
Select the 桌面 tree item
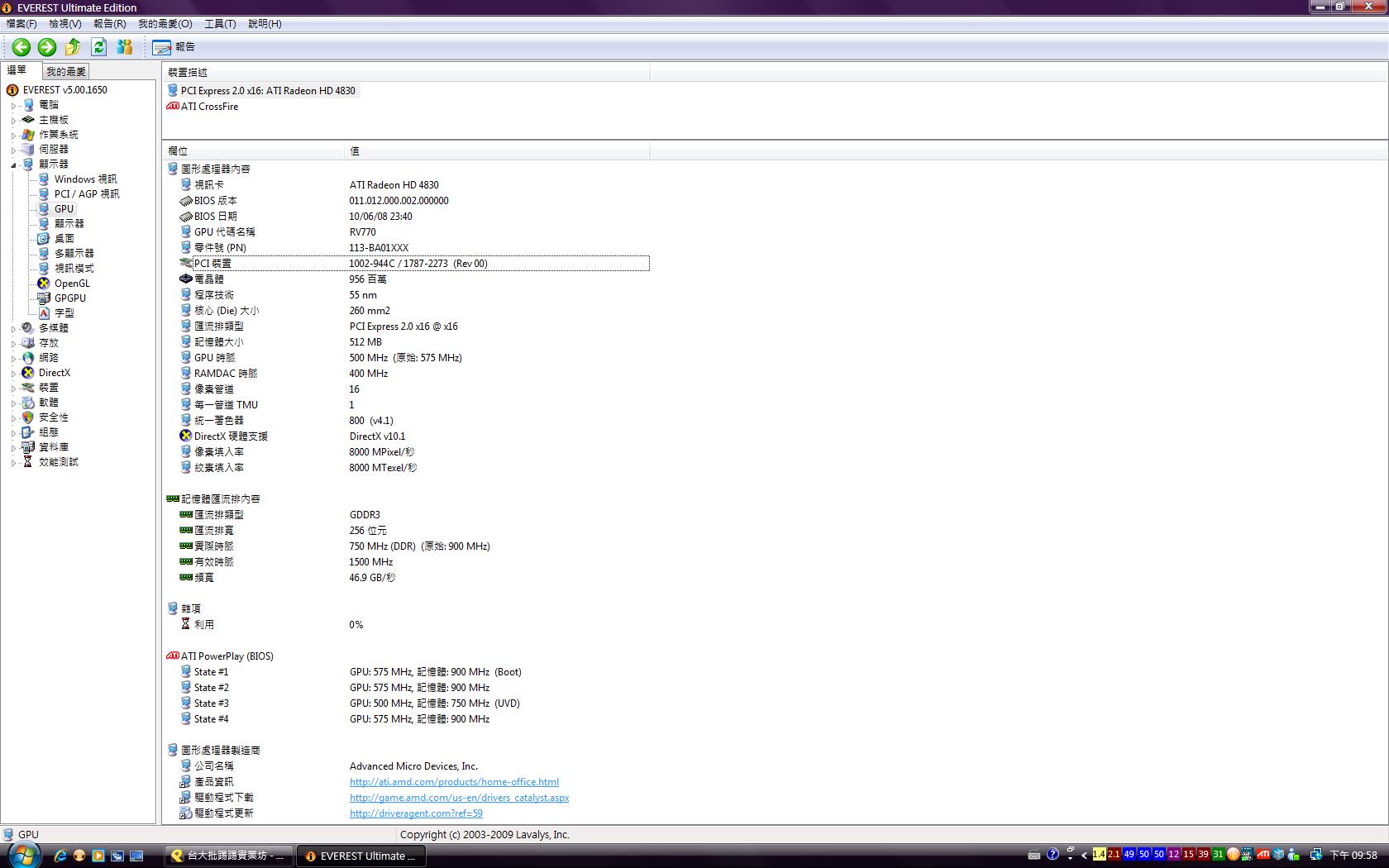point(64,239)
